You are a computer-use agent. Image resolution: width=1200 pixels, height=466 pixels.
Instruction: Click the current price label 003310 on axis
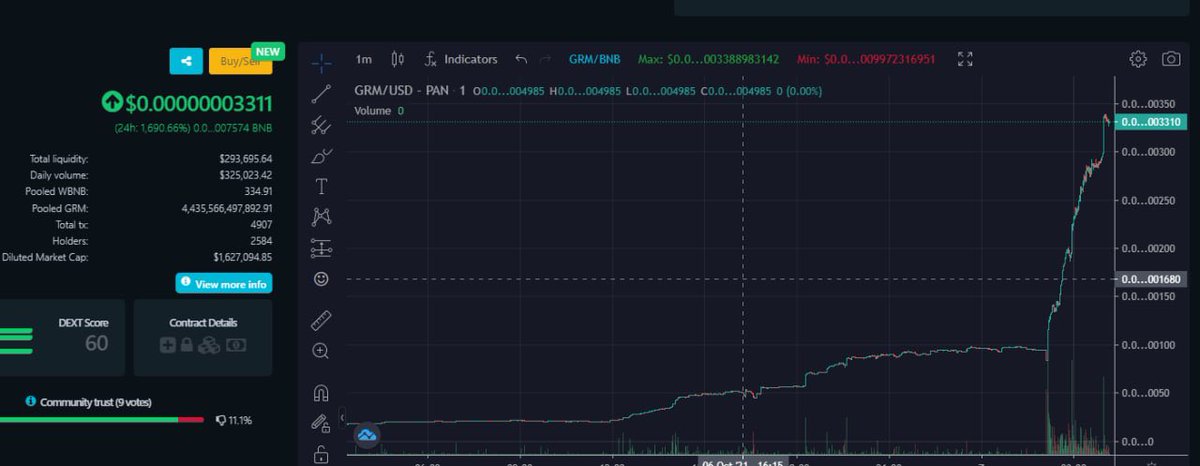click(x=1151, y=122)
